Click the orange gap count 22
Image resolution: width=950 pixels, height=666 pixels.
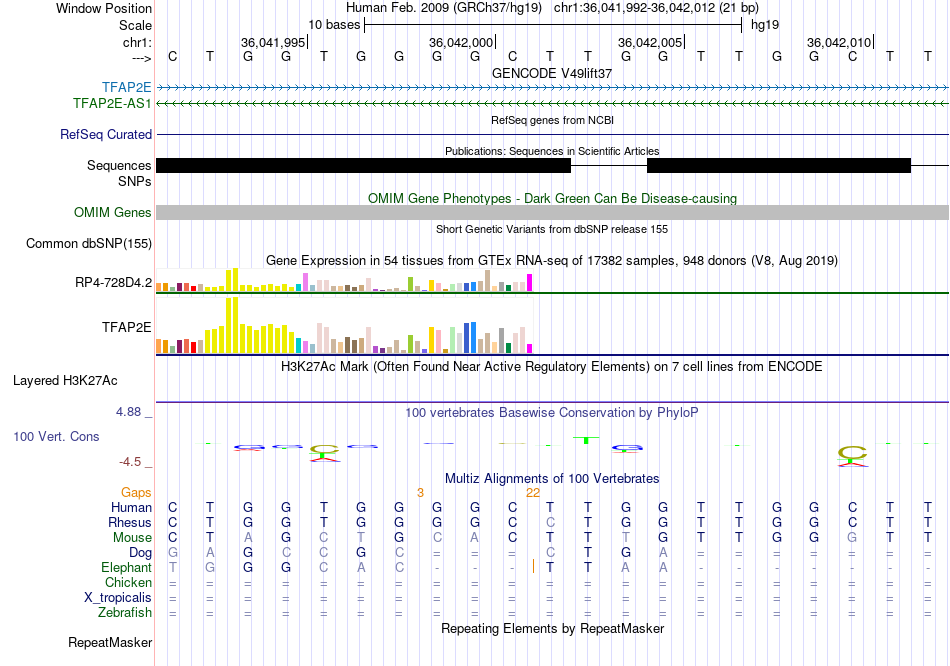pos(533,493)
